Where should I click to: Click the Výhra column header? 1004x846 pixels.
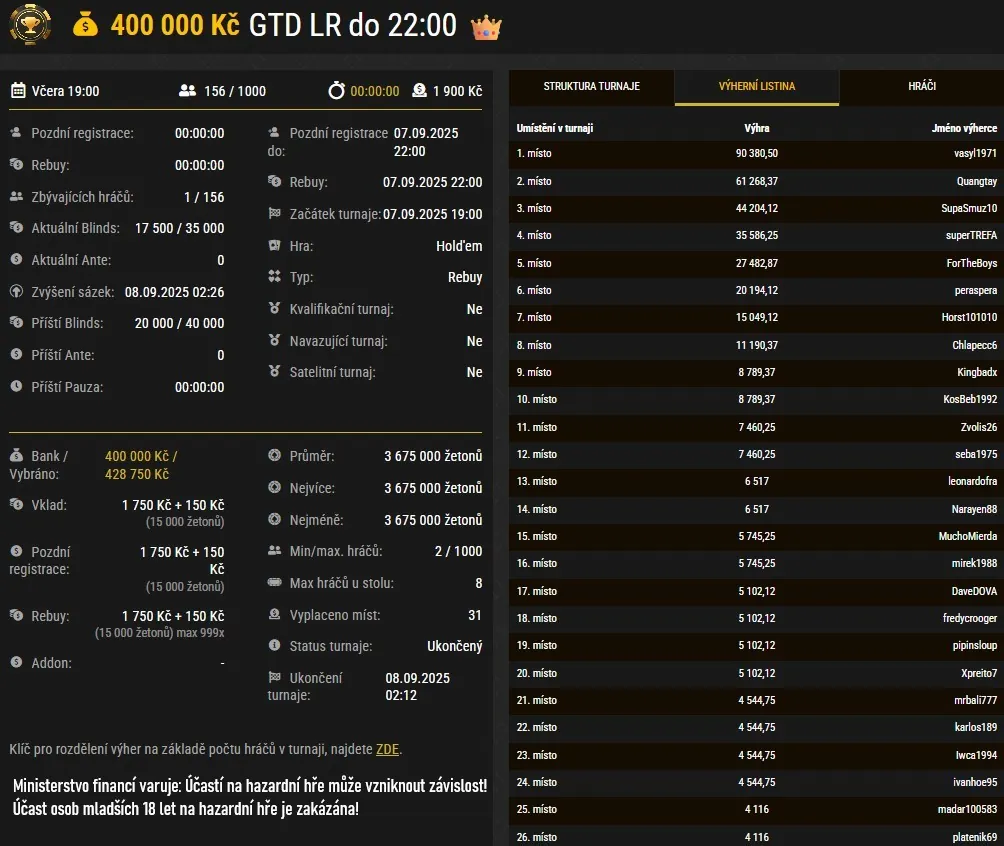pos(757,128)
